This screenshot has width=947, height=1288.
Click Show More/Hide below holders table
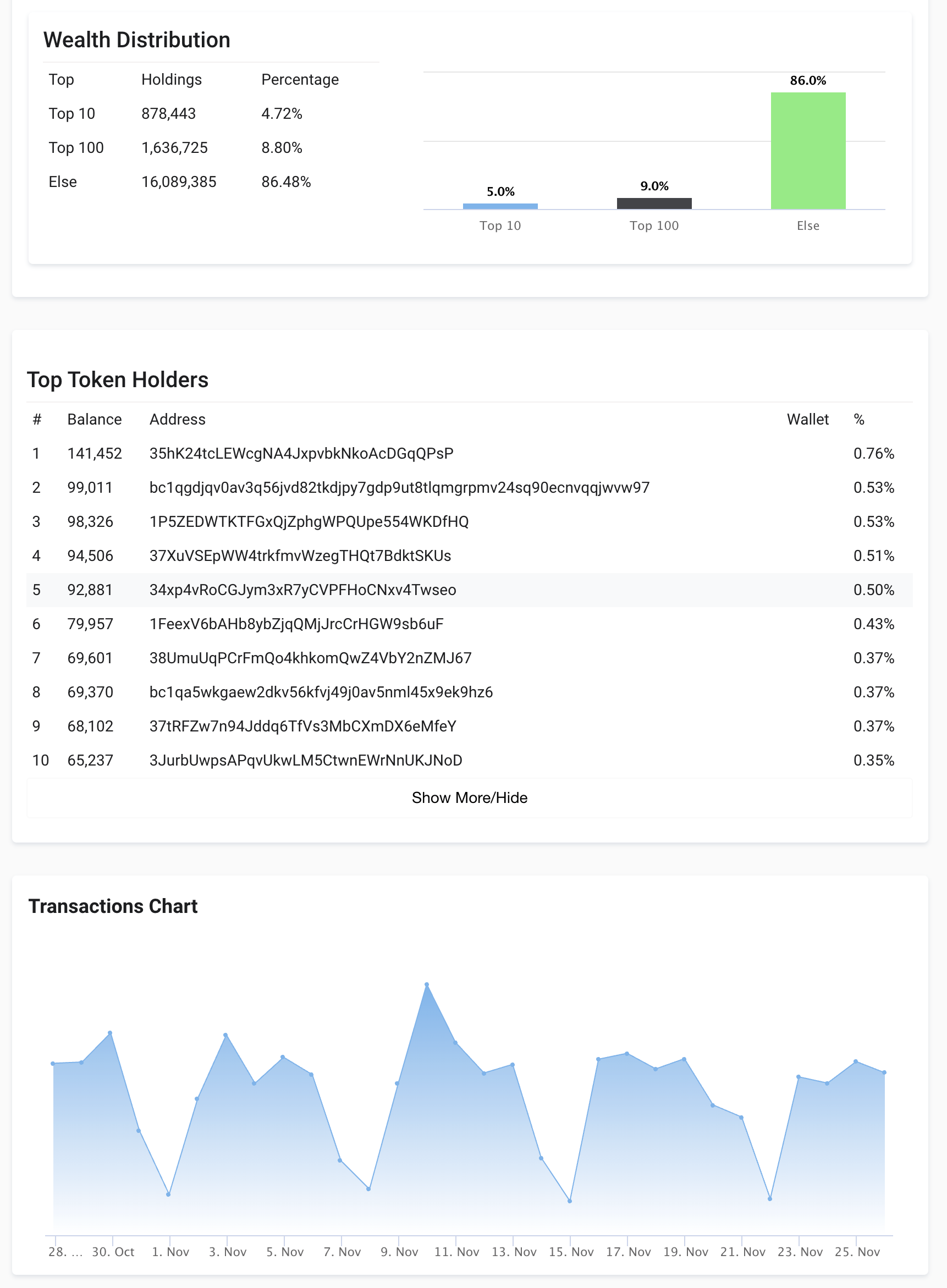click(x=469, y=797)
